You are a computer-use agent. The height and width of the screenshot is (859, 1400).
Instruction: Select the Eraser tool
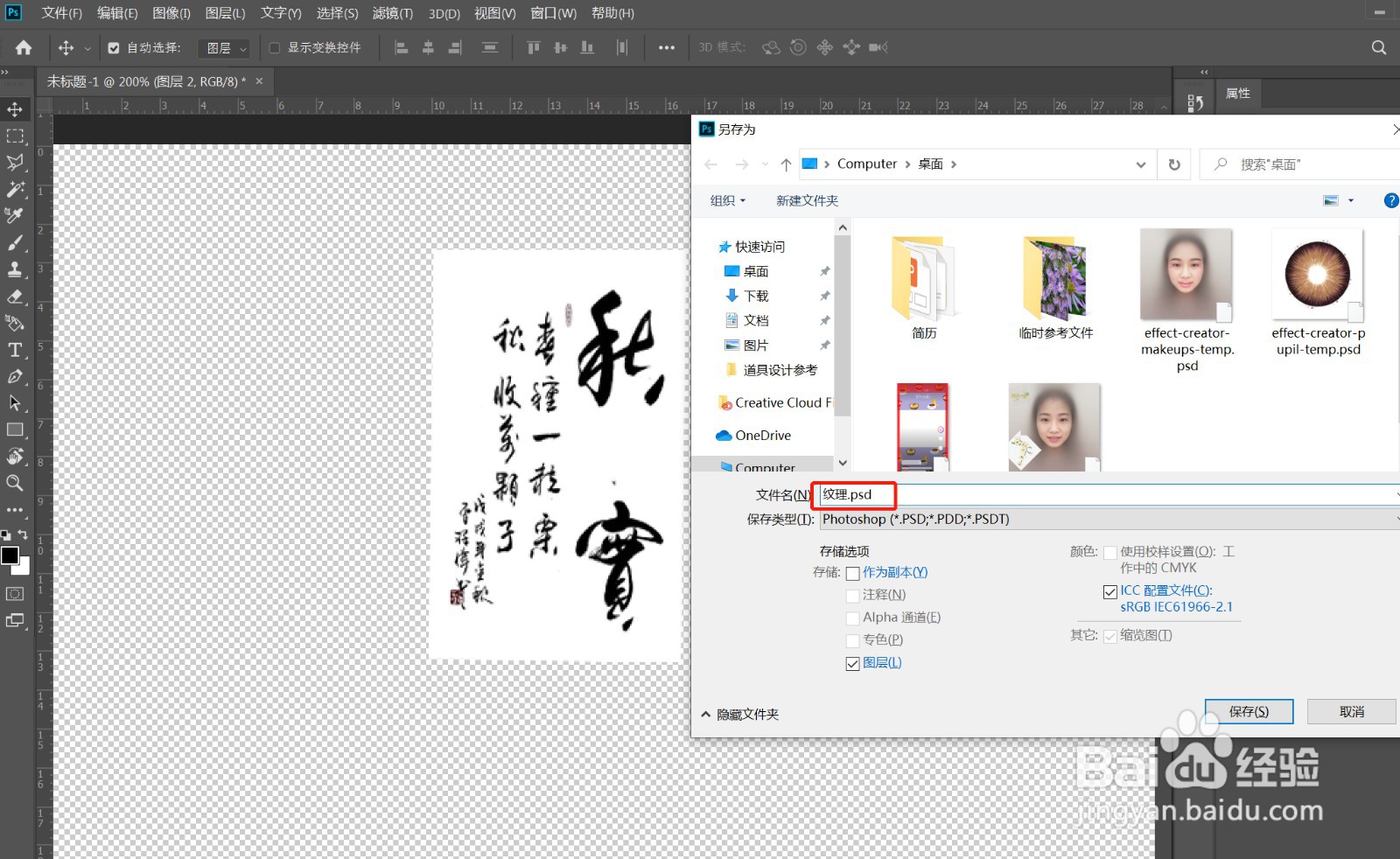click(x=15, y=297)
